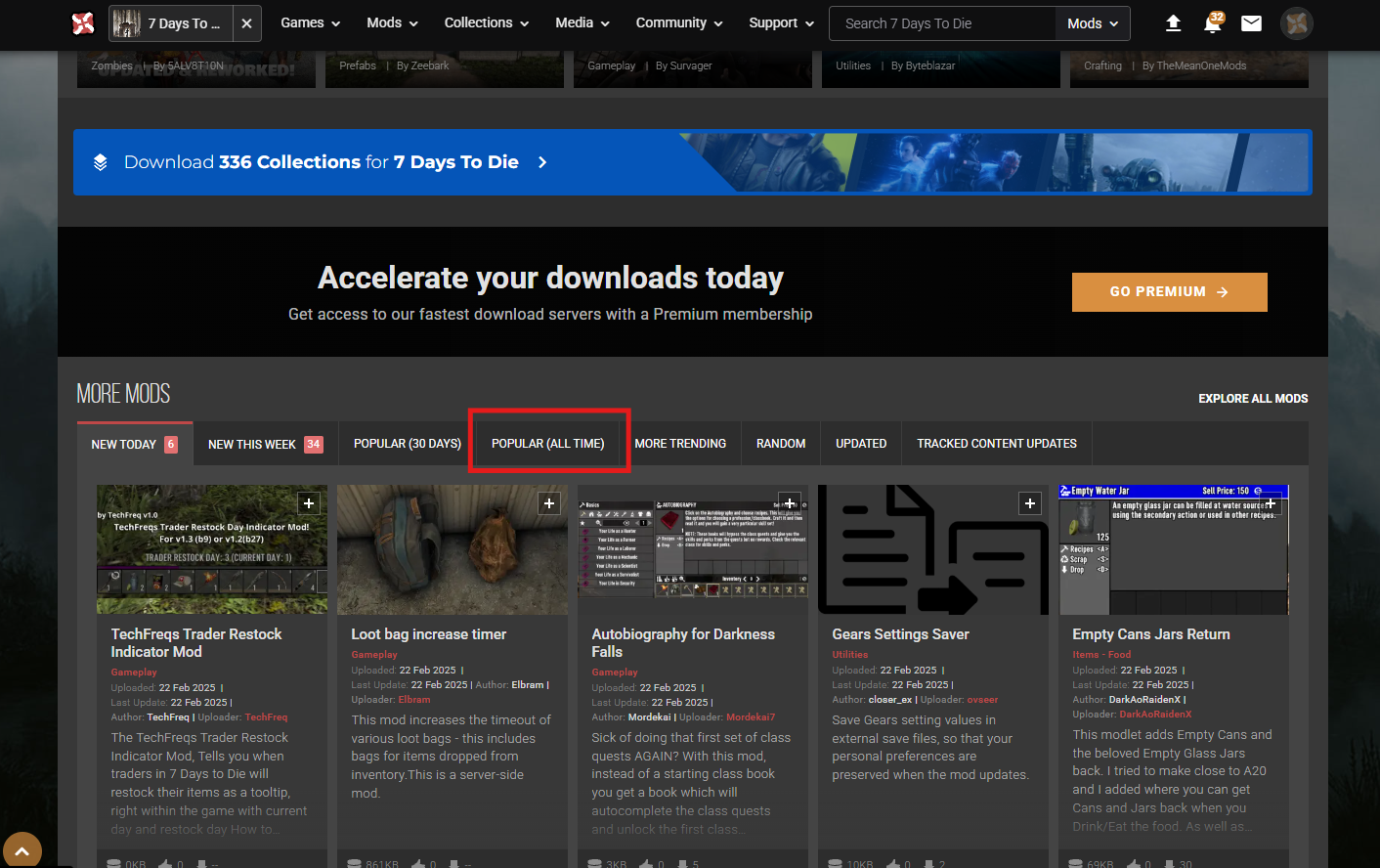Click the collections stack icon in the banner
This screenshot has height=868, width=1380.
[x=100, y=162]
